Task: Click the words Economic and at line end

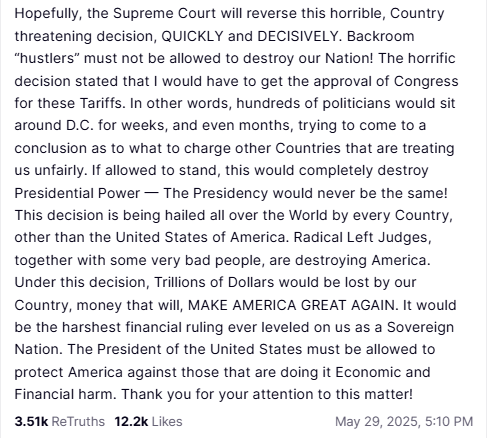Action: click(383, 372)
